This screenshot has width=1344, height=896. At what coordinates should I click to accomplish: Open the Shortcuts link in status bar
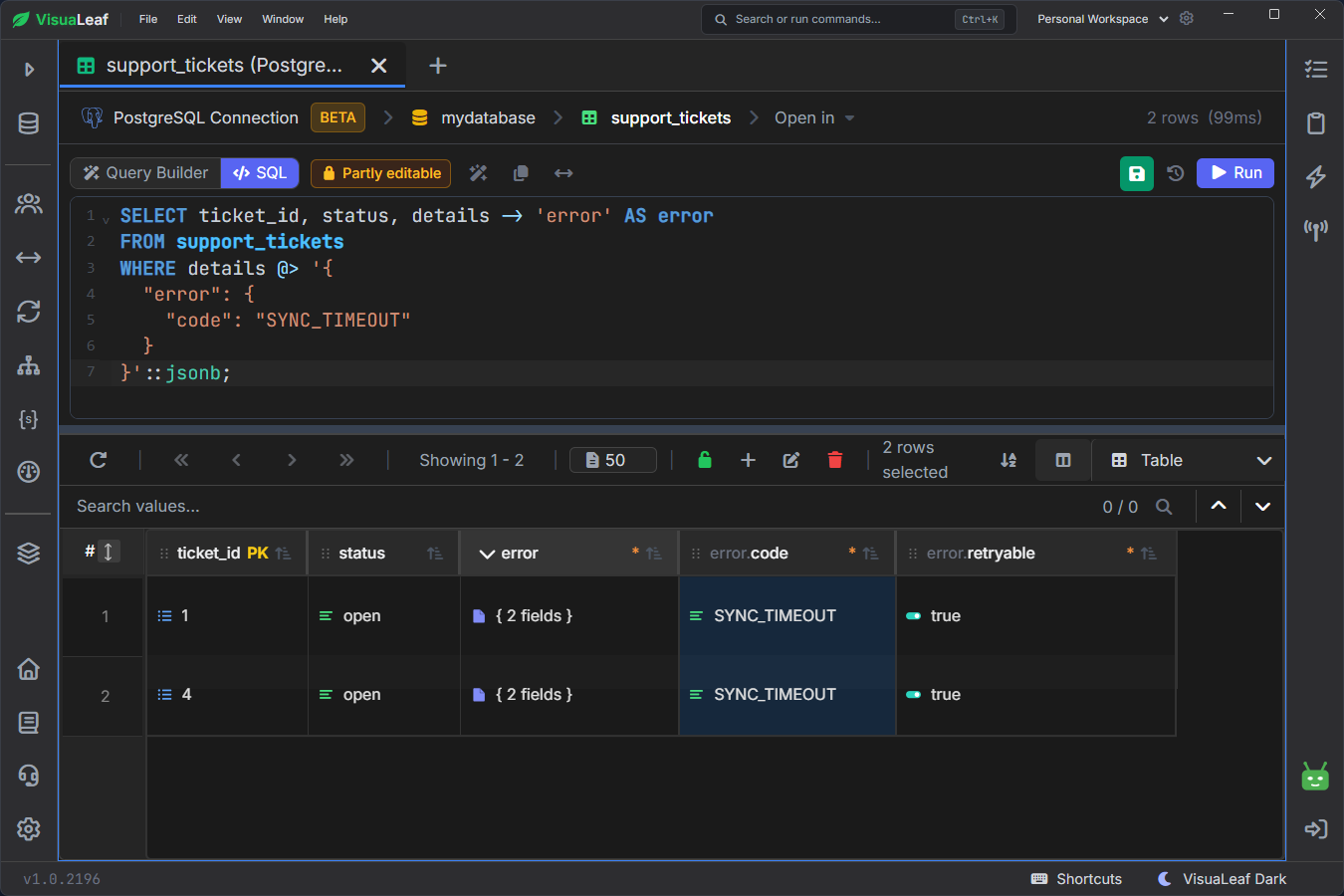tap(1076, 879)
